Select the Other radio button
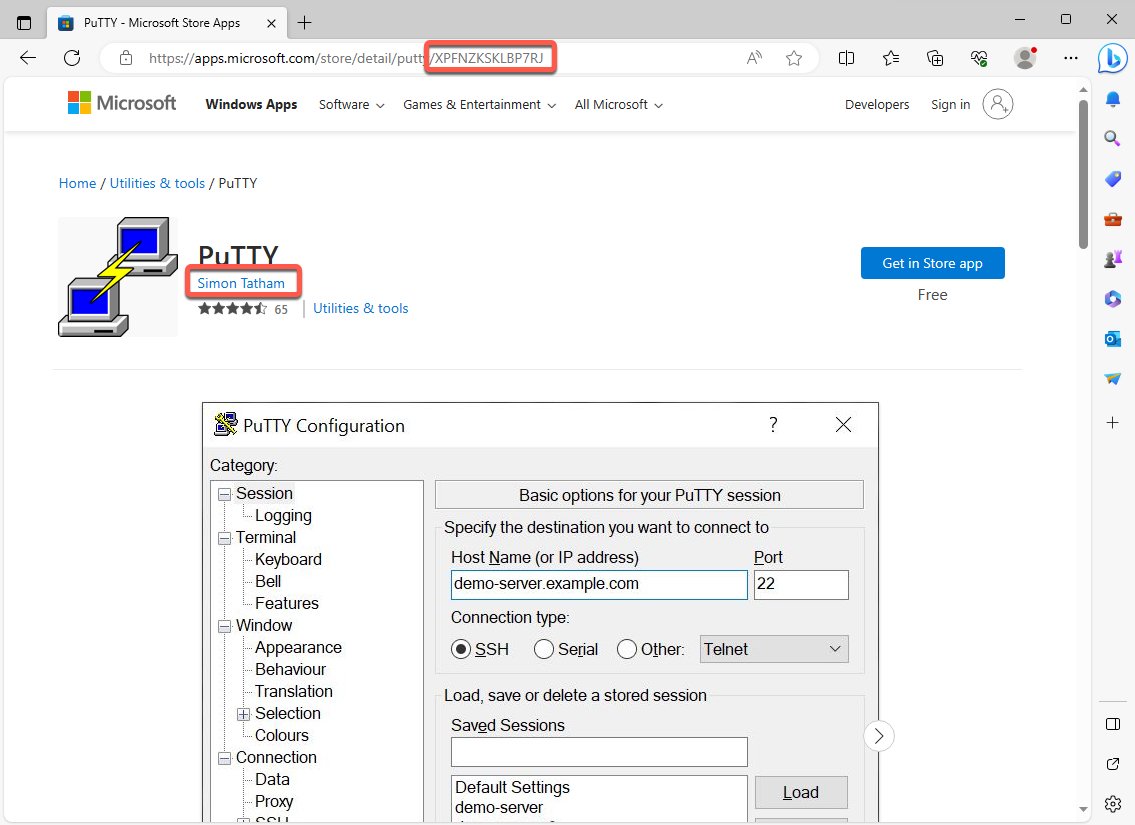 (627, 649)
